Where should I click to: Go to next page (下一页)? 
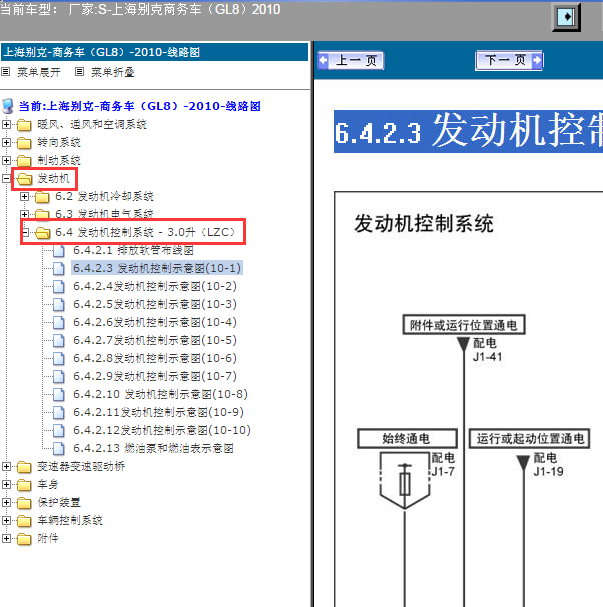509,60
